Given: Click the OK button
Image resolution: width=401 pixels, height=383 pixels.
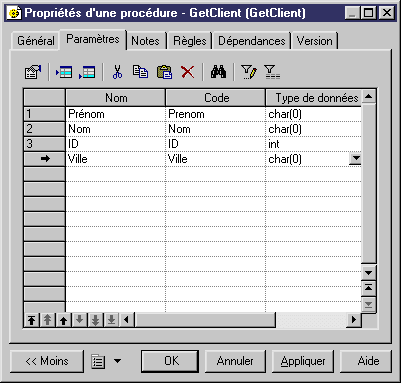Looking at the screenshot, I should click(x=170, y=361).
